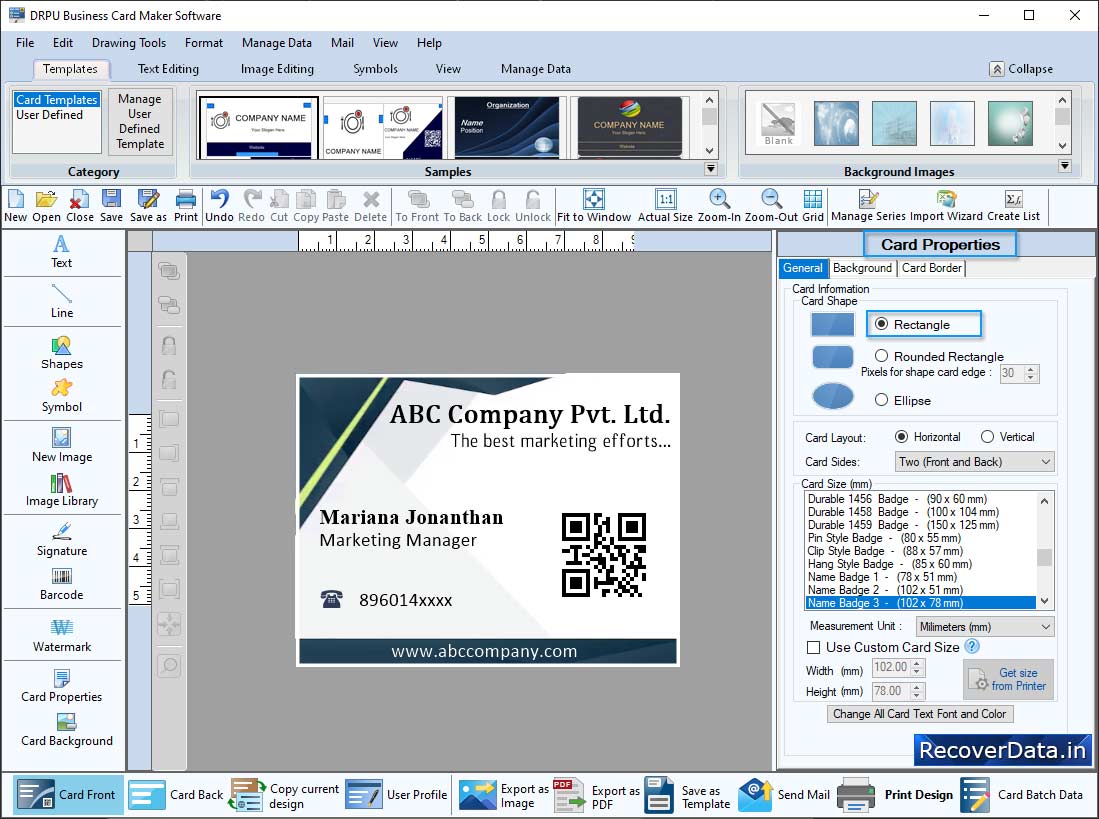Open the Drawing Tools menu

click(x=129, y=43)
